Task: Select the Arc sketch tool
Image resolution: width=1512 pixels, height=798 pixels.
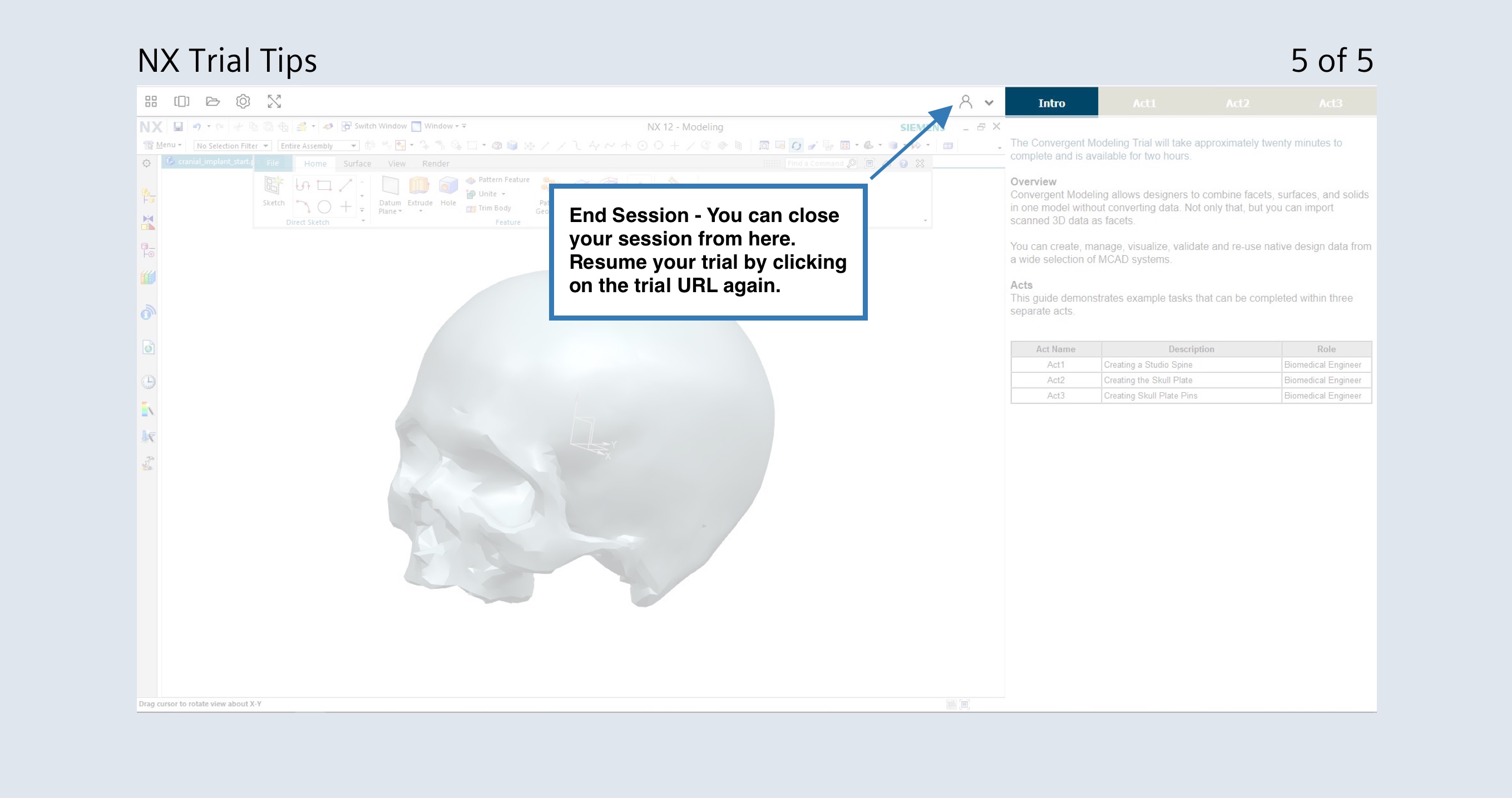Action: pyautogui.click(x=303, y=206)
